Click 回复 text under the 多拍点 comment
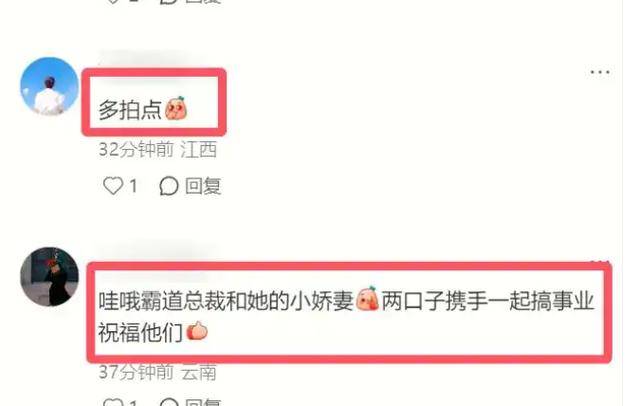 [x=203, y=186]
